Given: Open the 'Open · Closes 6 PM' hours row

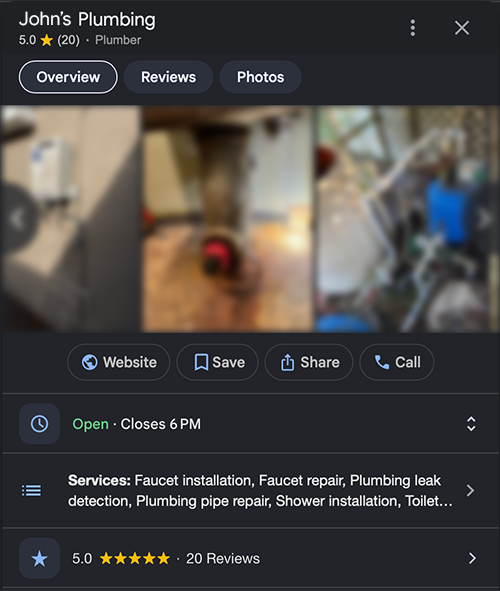Looking at the screenshot, I should tap(250, 424).
